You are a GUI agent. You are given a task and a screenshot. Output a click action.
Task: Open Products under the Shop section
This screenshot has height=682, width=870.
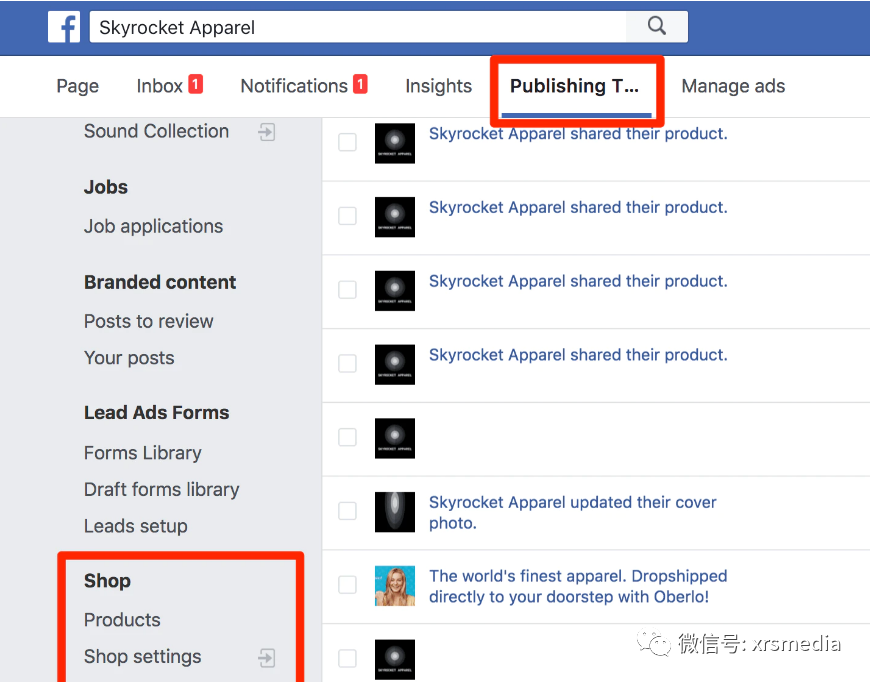(122, 620)
